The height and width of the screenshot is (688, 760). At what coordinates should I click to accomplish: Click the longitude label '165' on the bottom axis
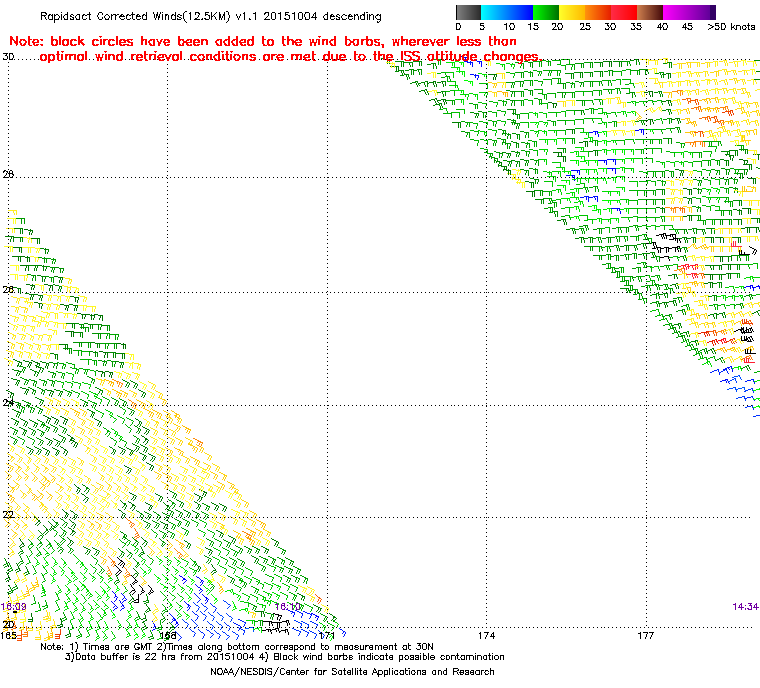(8, 635)
